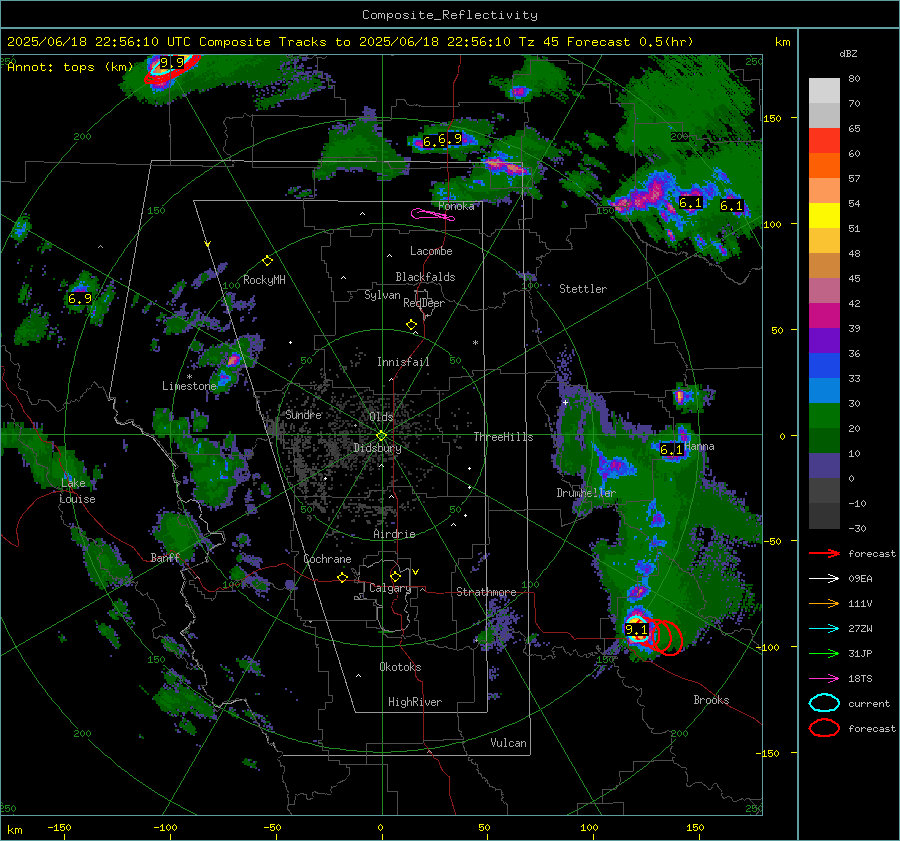Click the red forecast arrow in legend
900x841 pixels.
[x=824, y=554]
